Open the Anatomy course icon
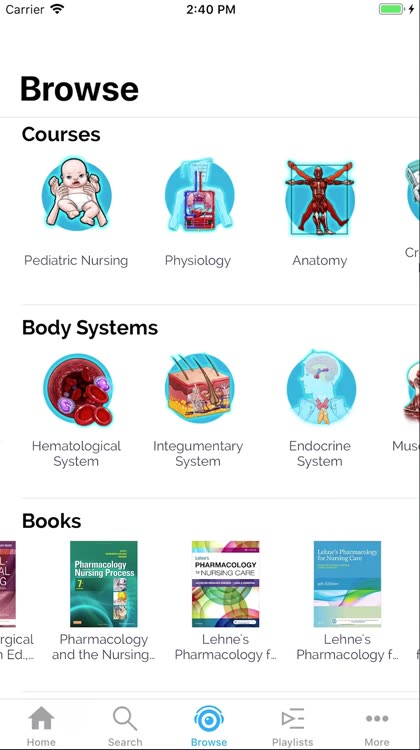The image size is (420, 750). pyautogui.click(x=320, y=198)
